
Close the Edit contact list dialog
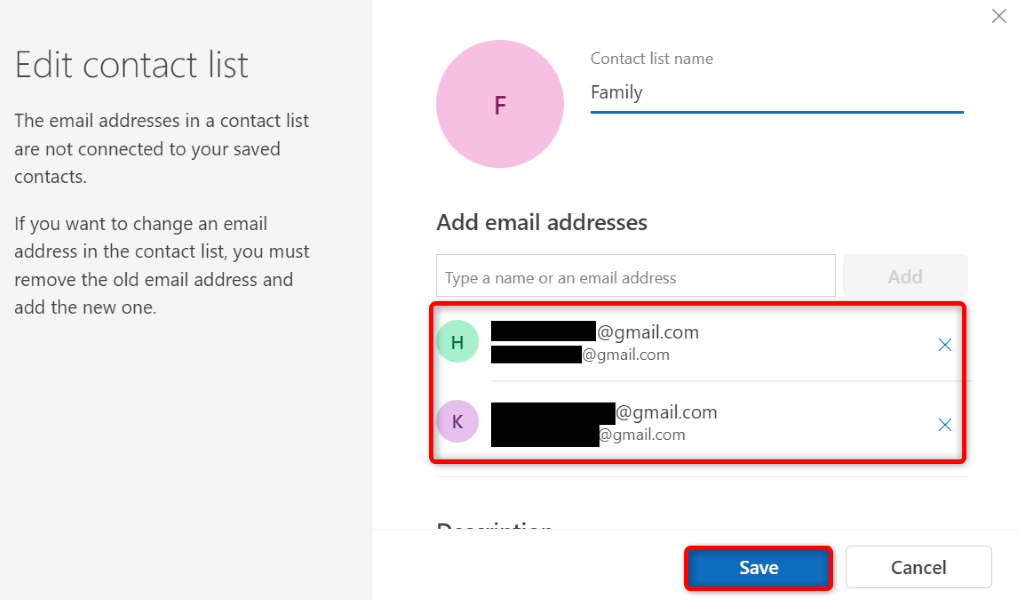pyautogui.click(x=997, y=16)
